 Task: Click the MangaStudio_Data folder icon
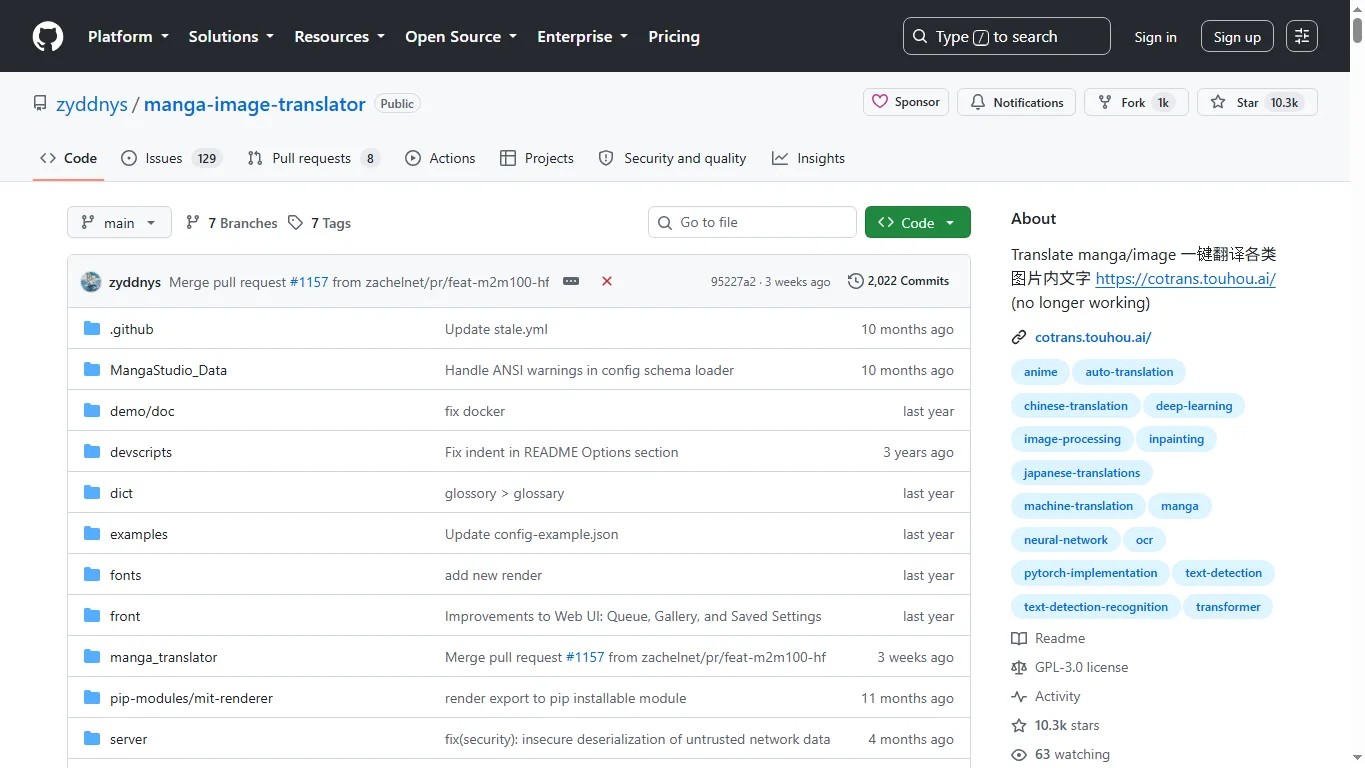[x=92, y=370]
